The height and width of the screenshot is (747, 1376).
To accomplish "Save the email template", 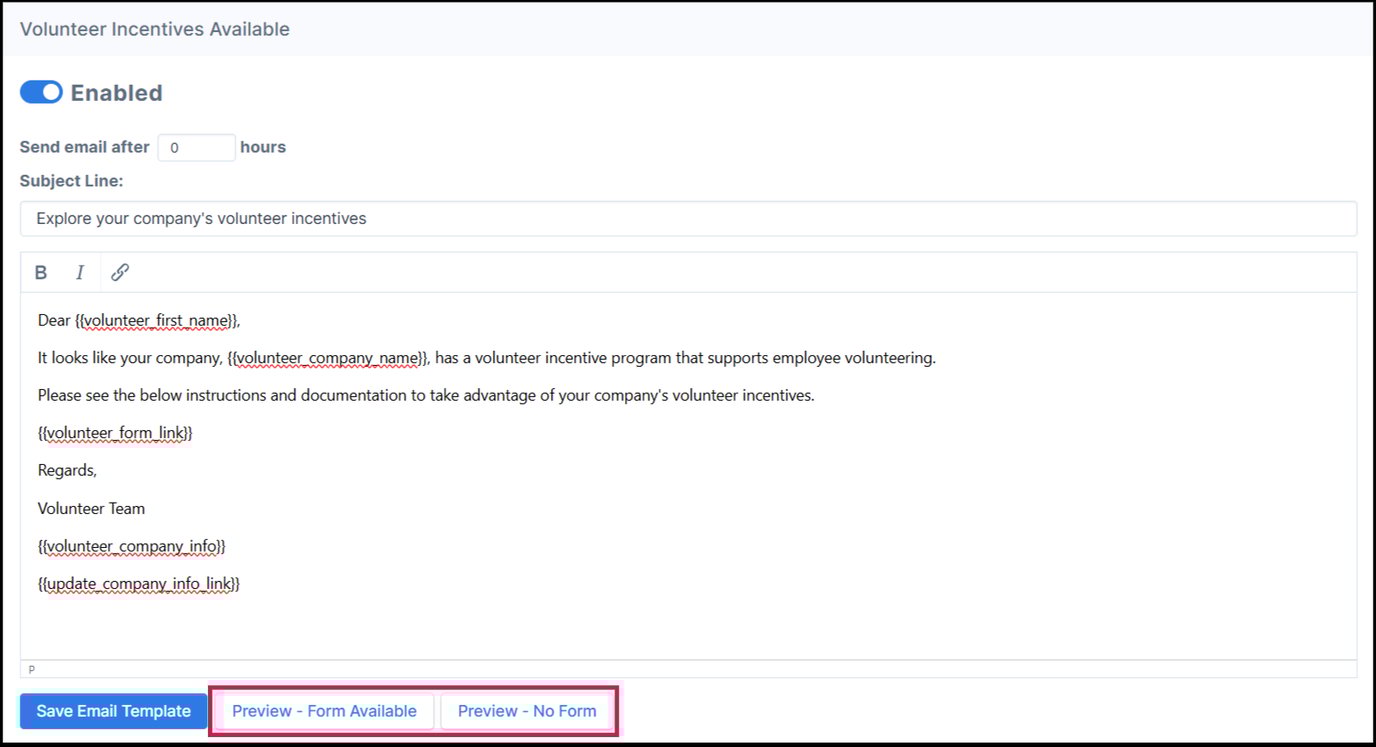I will click(x=113, y=710).
